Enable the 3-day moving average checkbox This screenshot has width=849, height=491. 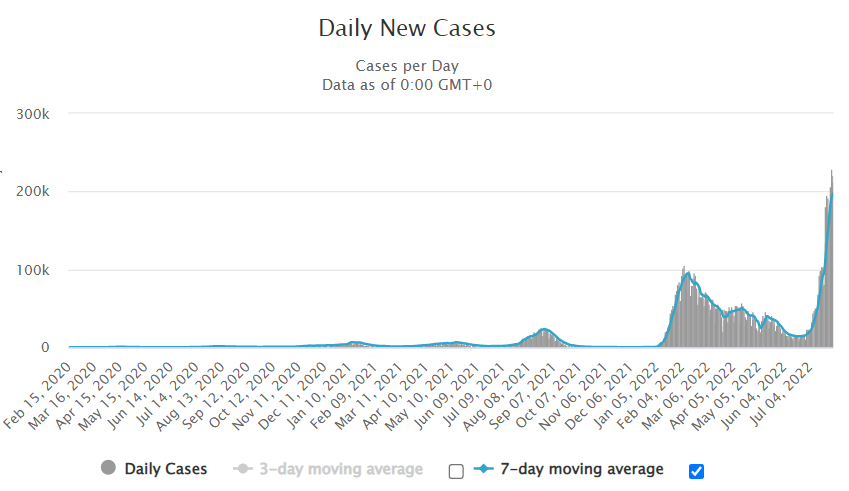[x=456, y=471]
